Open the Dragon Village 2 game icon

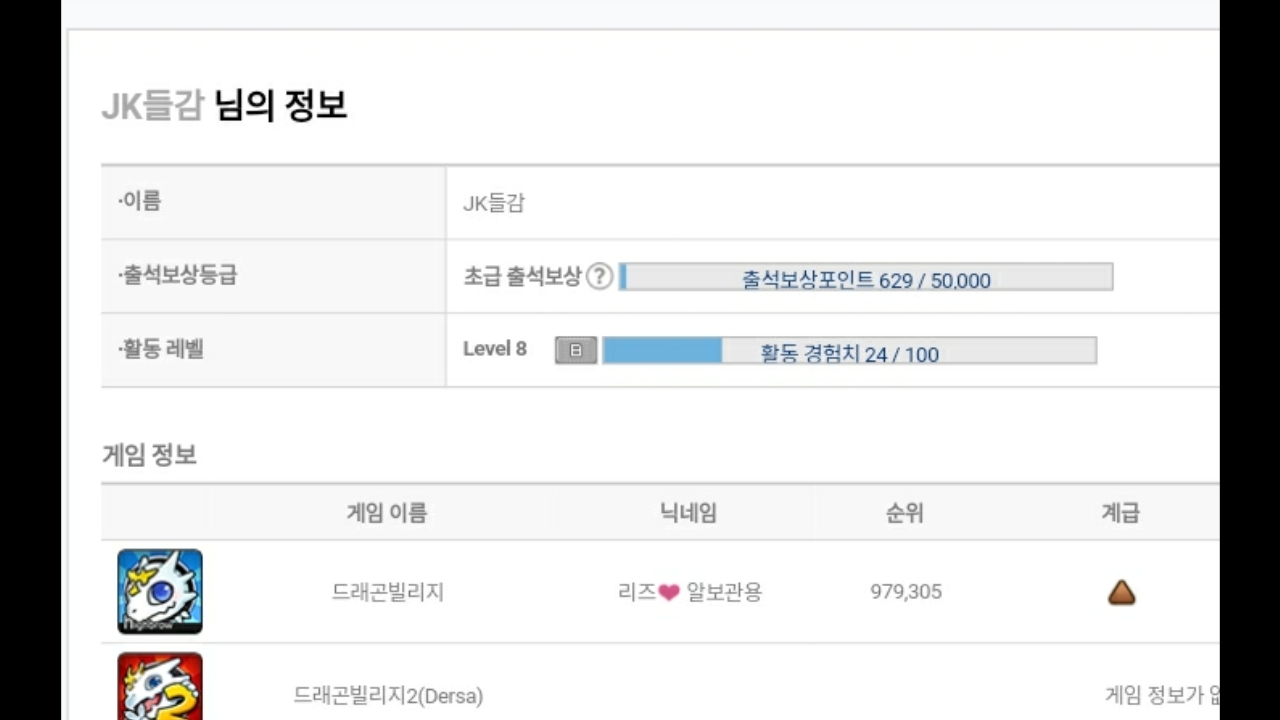[x=160, y=687]
